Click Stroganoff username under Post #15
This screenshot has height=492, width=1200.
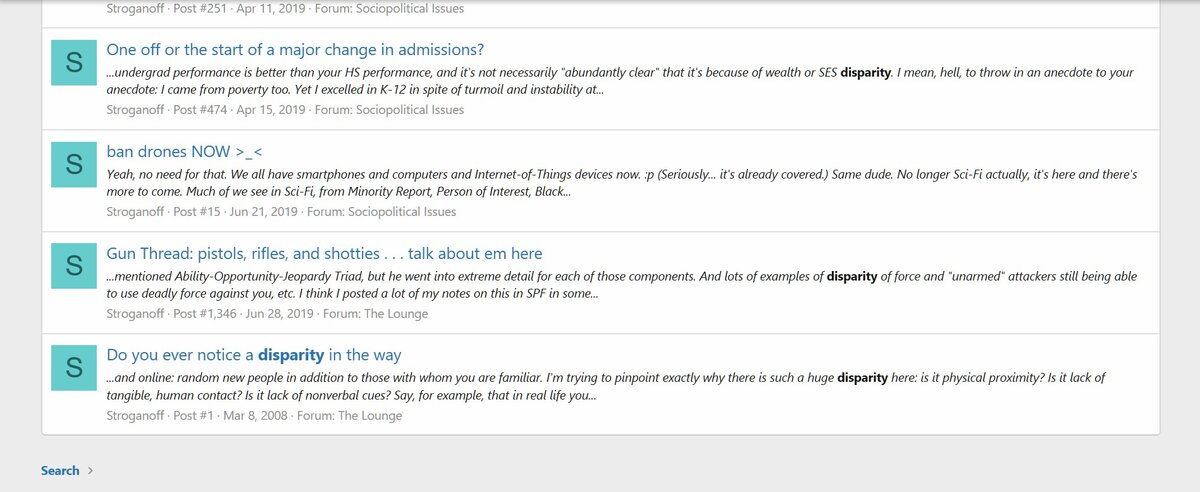(137, 212)
